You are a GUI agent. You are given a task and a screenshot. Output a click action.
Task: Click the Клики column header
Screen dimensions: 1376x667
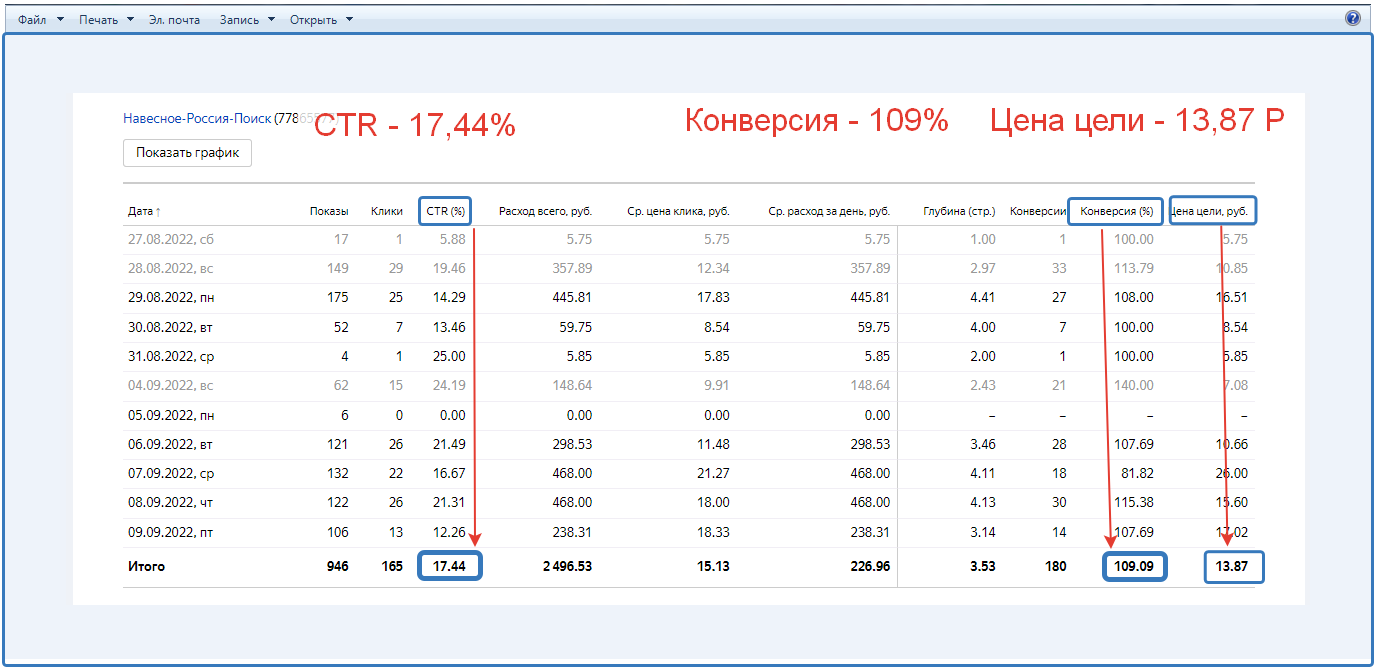[x=386, y=211]
